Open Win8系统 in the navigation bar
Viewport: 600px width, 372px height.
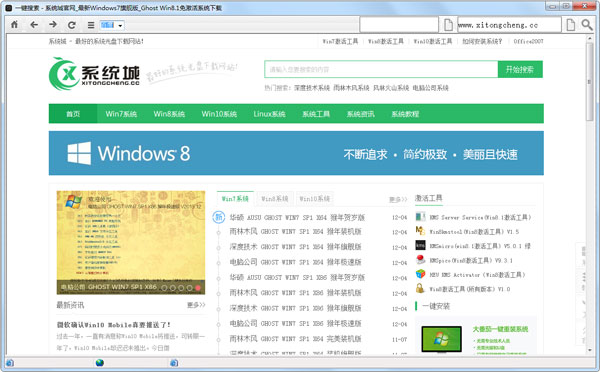coord(169,114)
